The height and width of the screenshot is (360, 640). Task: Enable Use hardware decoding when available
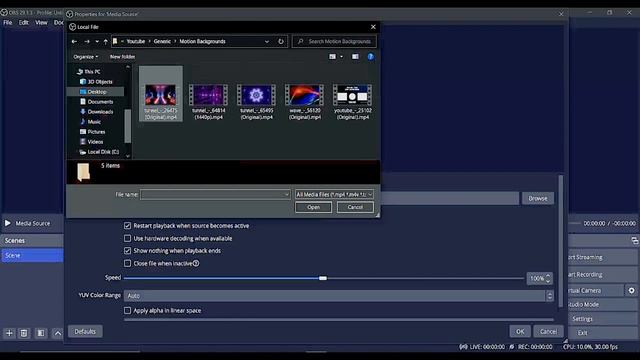127,238
